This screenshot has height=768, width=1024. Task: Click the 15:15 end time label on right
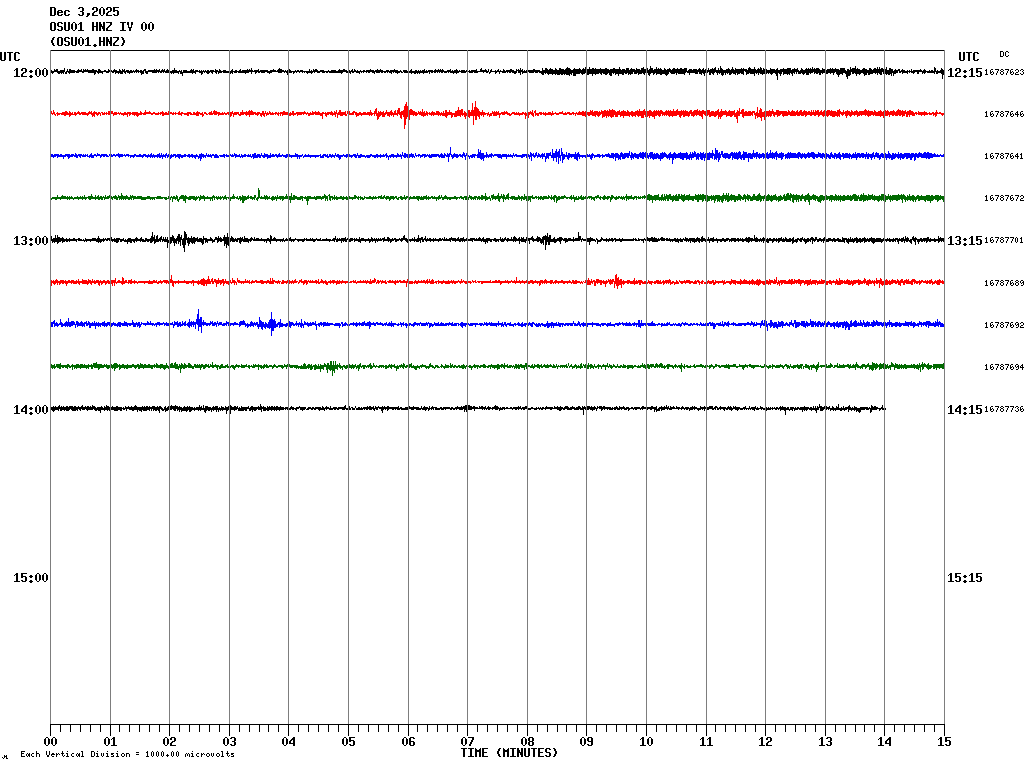[964, 577]
